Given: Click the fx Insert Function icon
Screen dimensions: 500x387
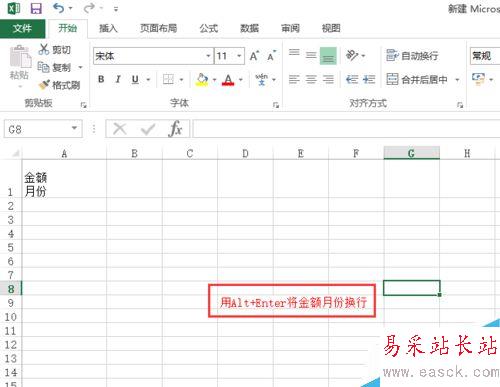Looking at the screenshot, I should pyautogui.click(x=176, y=129).
